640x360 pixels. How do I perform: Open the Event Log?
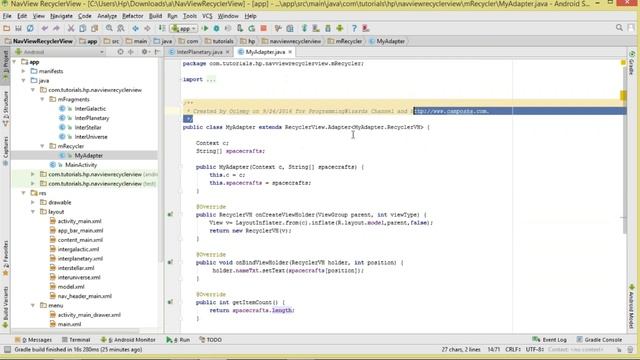tap(550, 340)
